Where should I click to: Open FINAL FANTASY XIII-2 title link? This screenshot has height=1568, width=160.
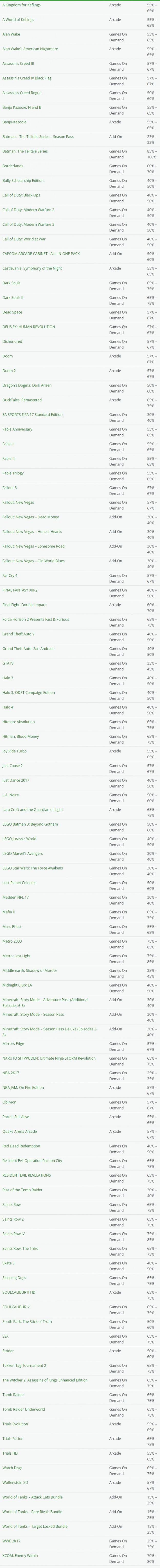pos(20,590)
